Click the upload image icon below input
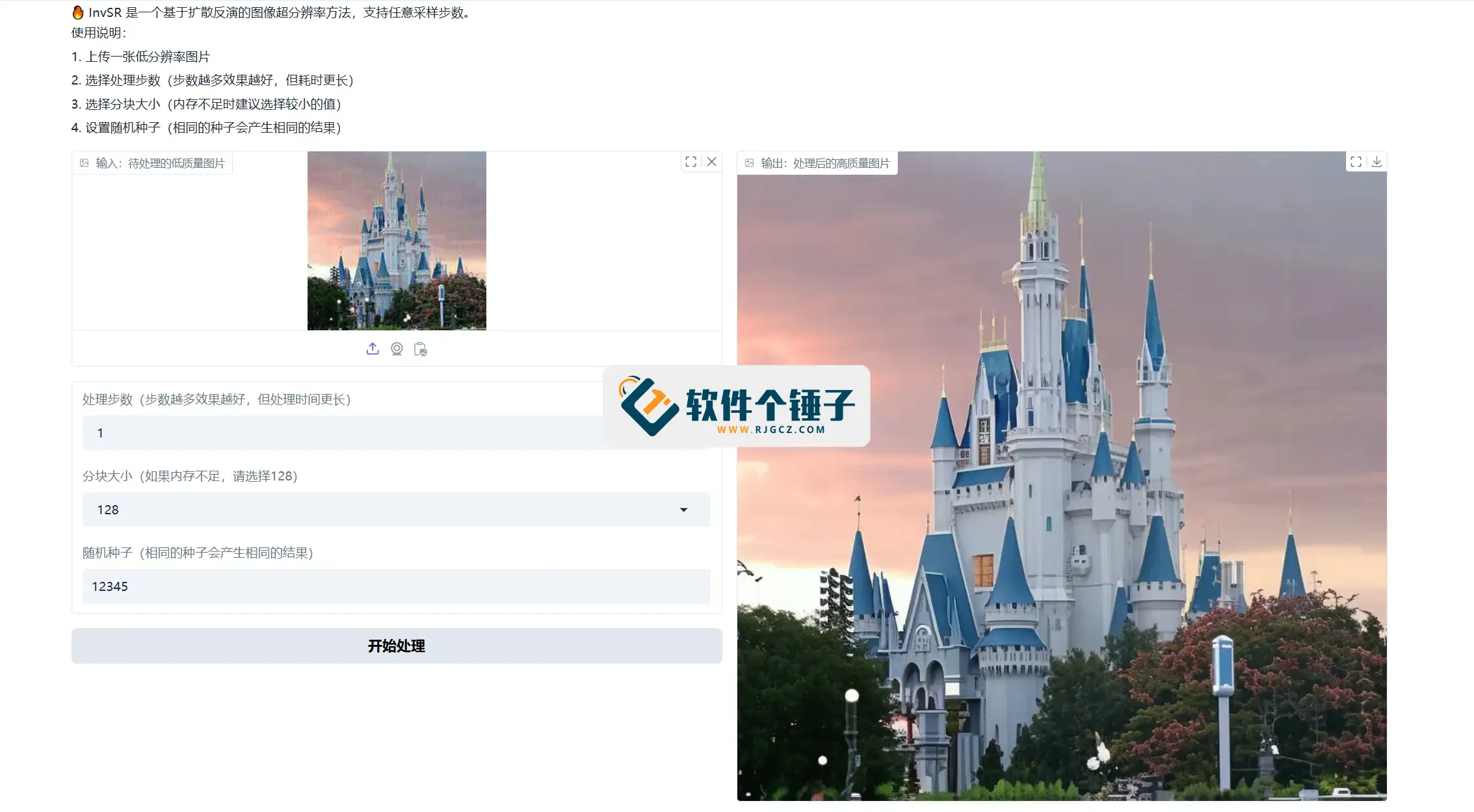Screen dimensions: 1474x812 [x=373, y=349]
